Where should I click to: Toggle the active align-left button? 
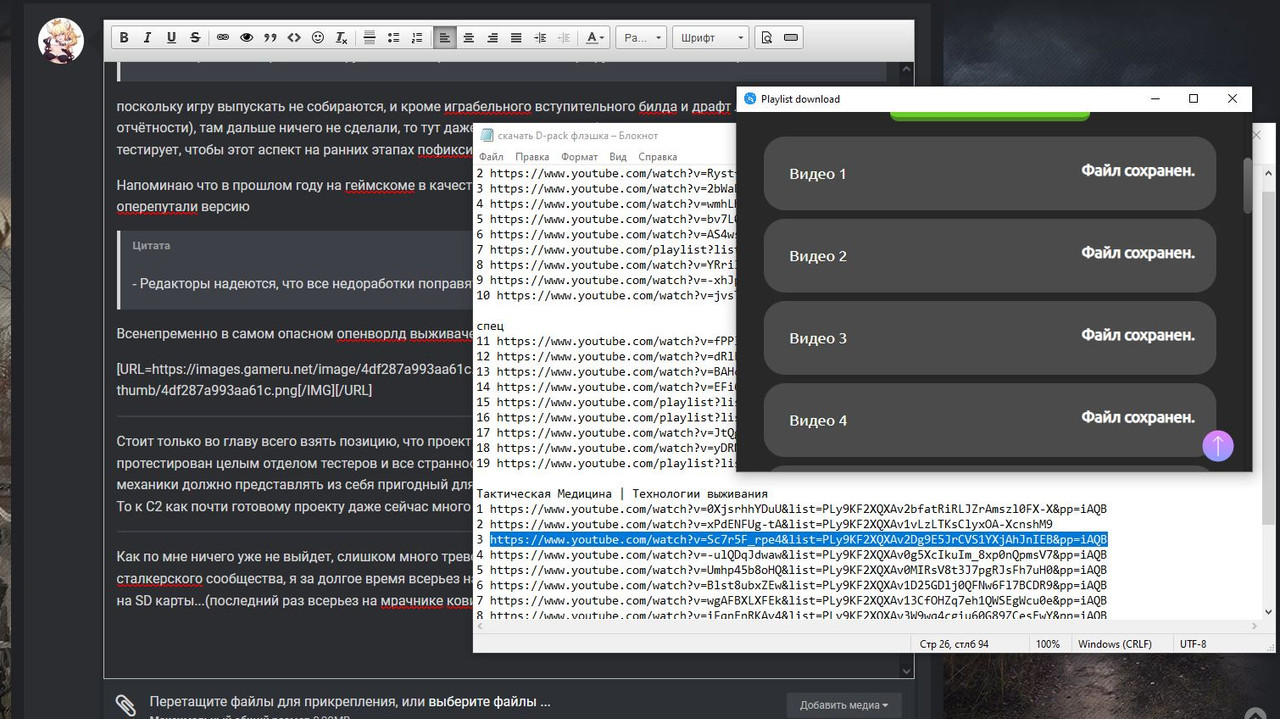[x=445, y=38]
